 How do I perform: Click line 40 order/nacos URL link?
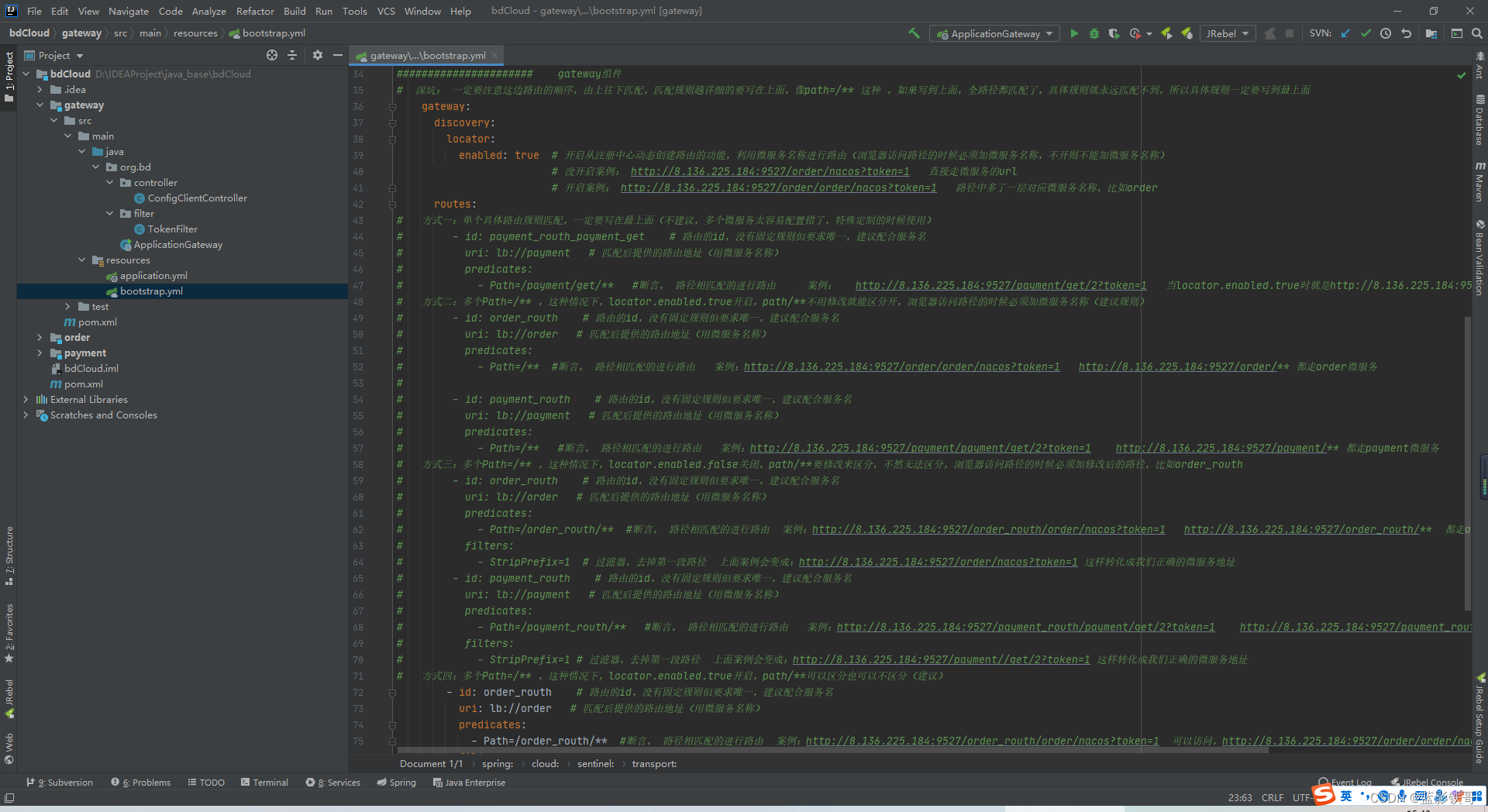click(x=770, y=171)
